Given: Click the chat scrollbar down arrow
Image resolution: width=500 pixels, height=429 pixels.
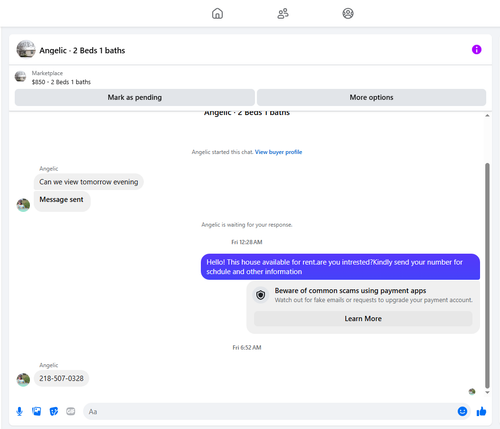Looking at the screenshot, I should 487,392.
